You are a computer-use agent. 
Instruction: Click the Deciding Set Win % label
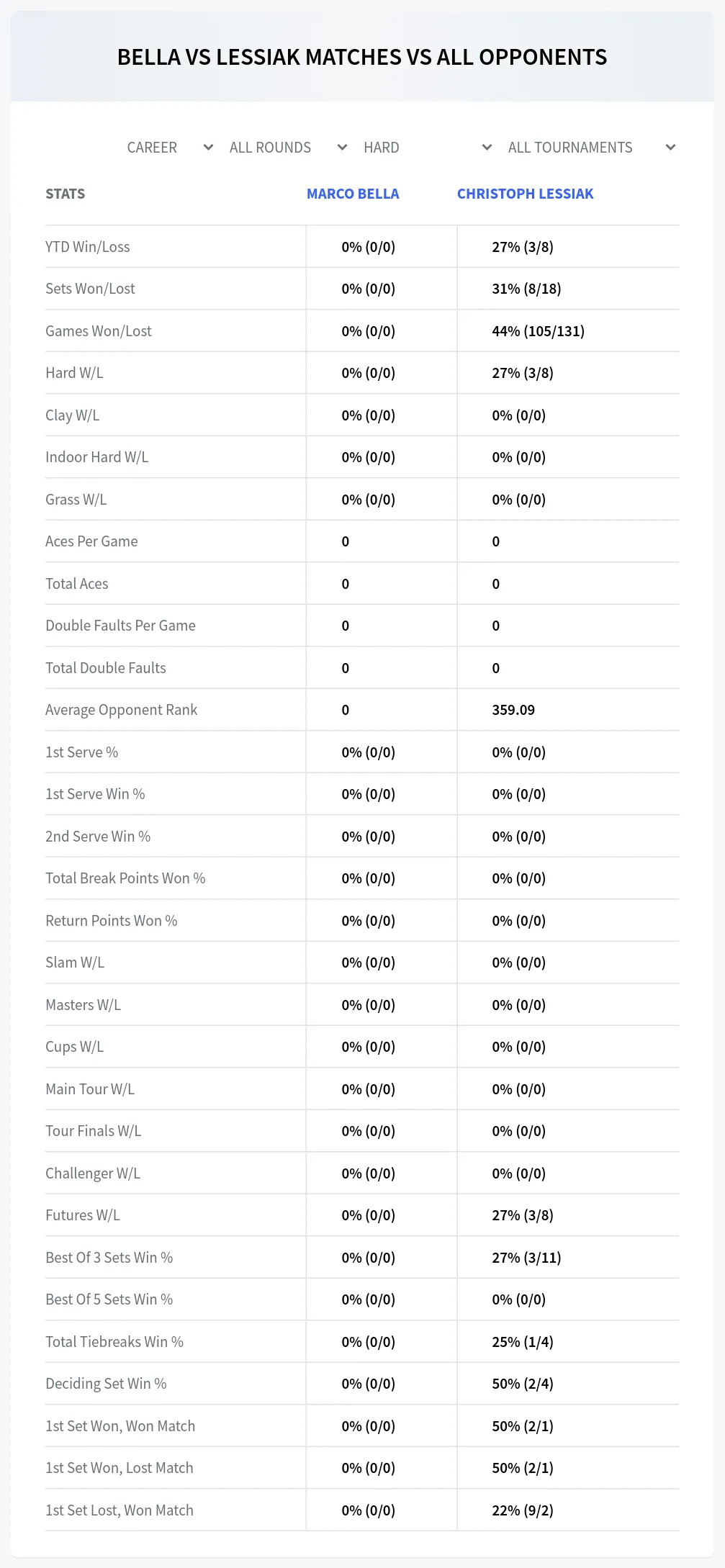[106, 1384]
